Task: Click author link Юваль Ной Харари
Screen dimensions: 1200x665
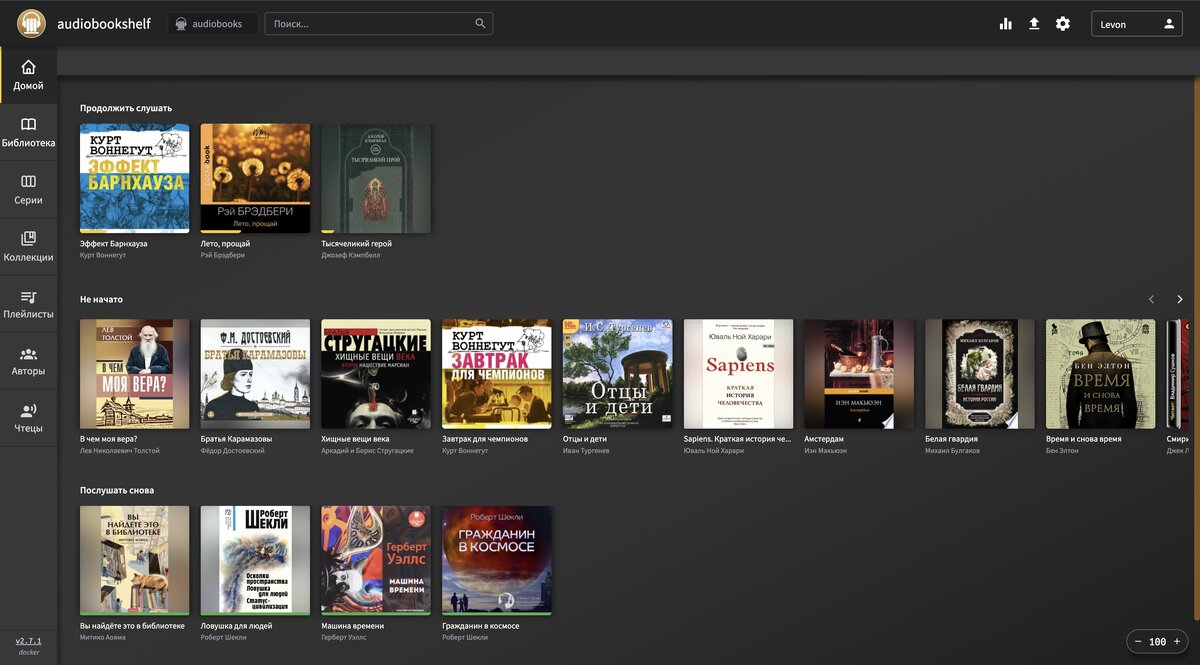Action: click(715, 451)
